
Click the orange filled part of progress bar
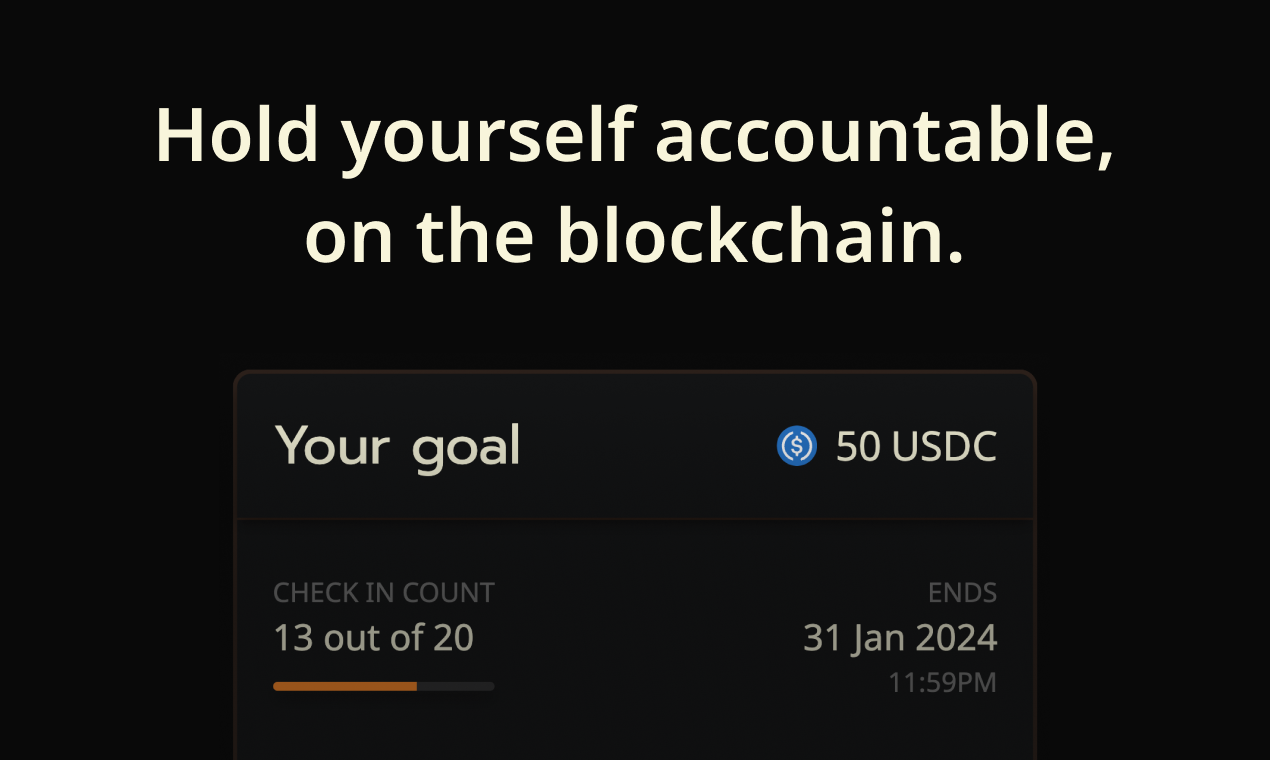click(345, 686)
